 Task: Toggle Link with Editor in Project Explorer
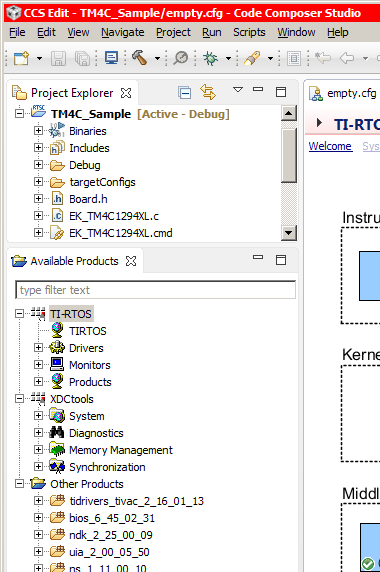tap(208, 92)
